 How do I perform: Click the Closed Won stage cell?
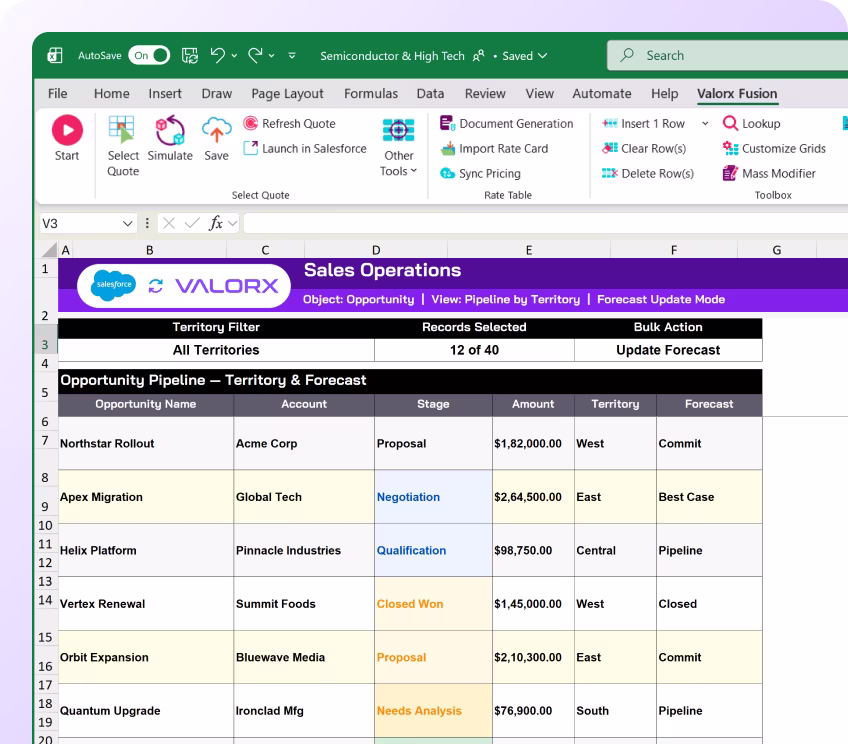433,604
